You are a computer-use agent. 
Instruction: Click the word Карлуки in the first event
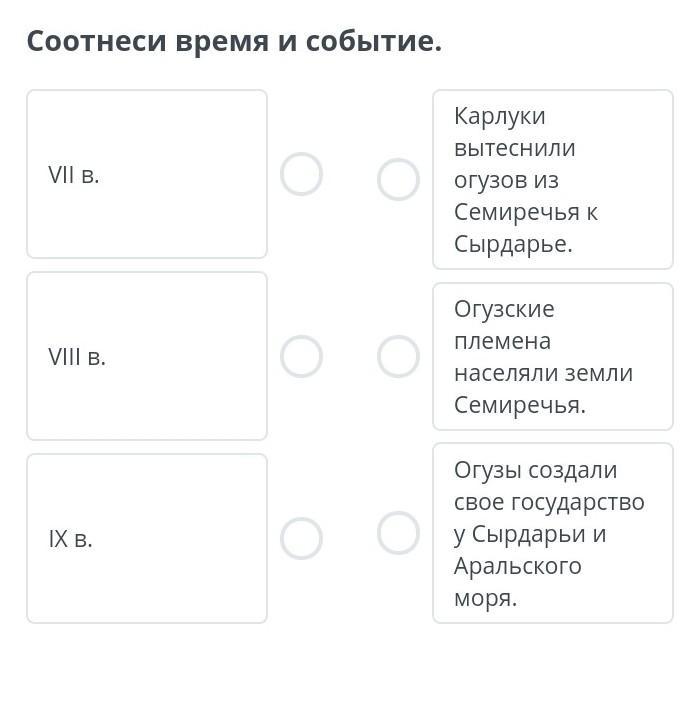(x=500, y=116)
